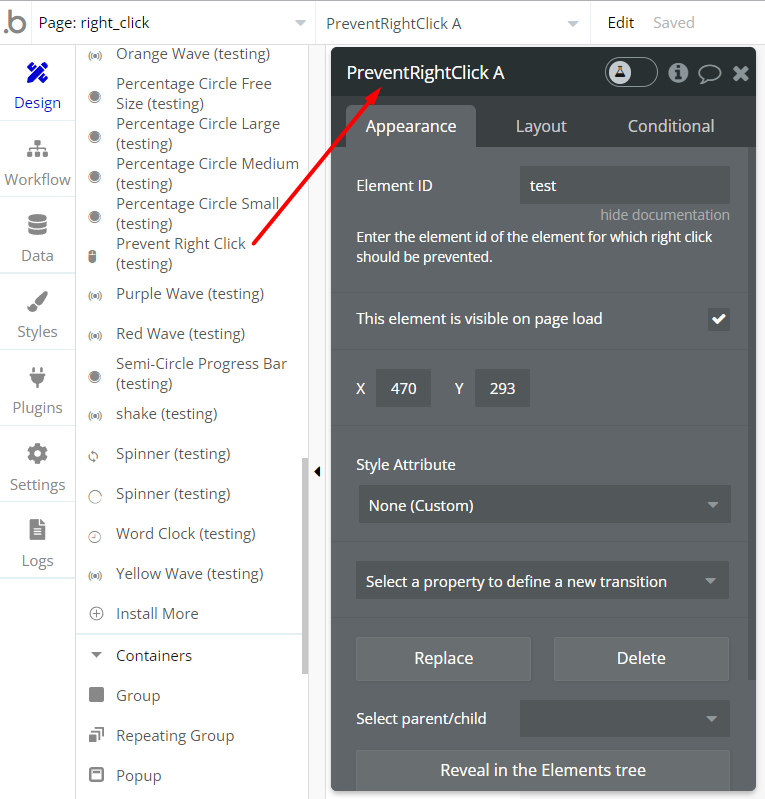Open the Workflow section
Screen dimensions: 765x799
pos(37,162)
